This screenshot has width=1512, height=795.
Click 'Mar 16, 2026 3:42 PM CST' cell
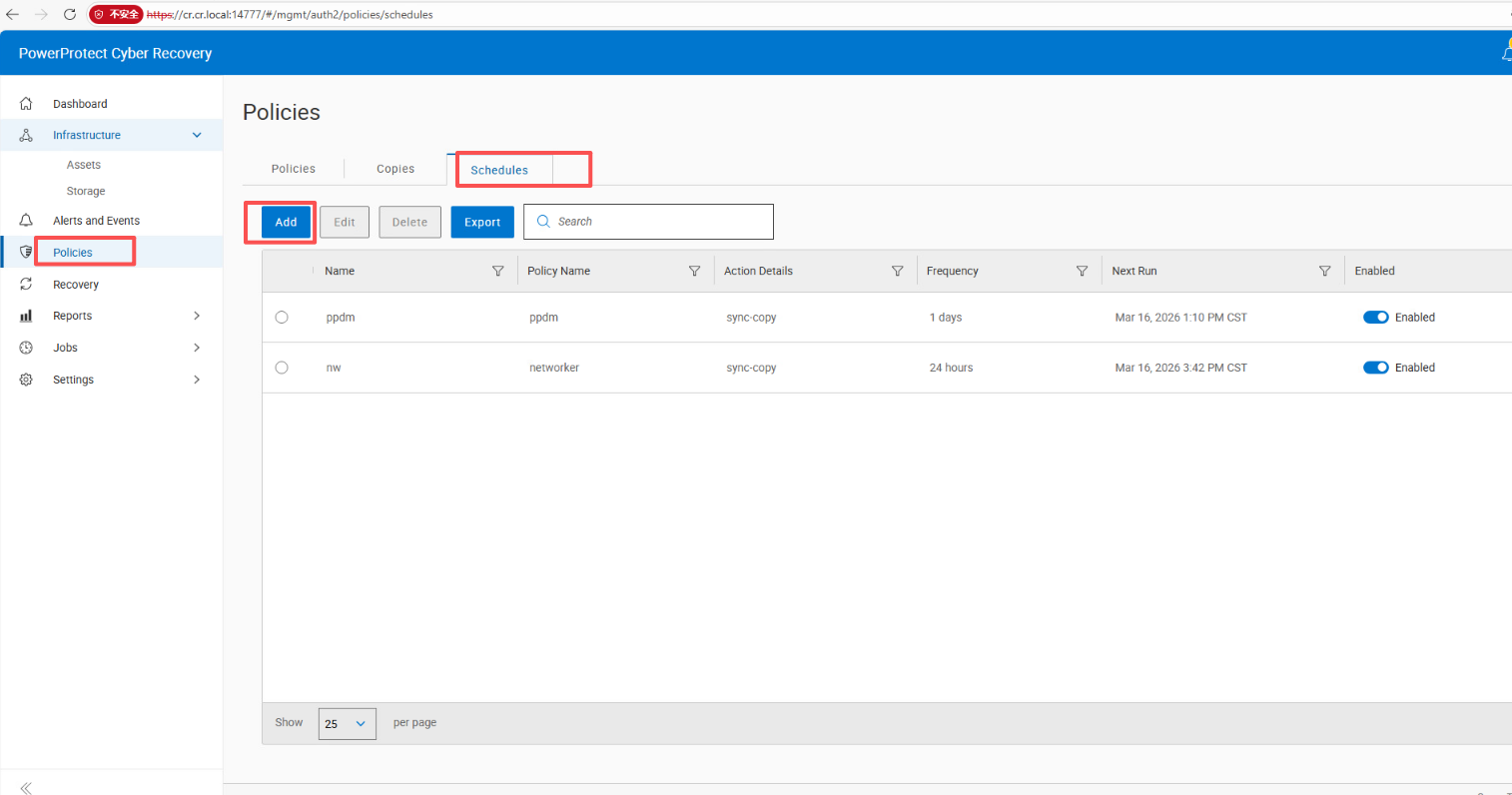point(1180,368)
